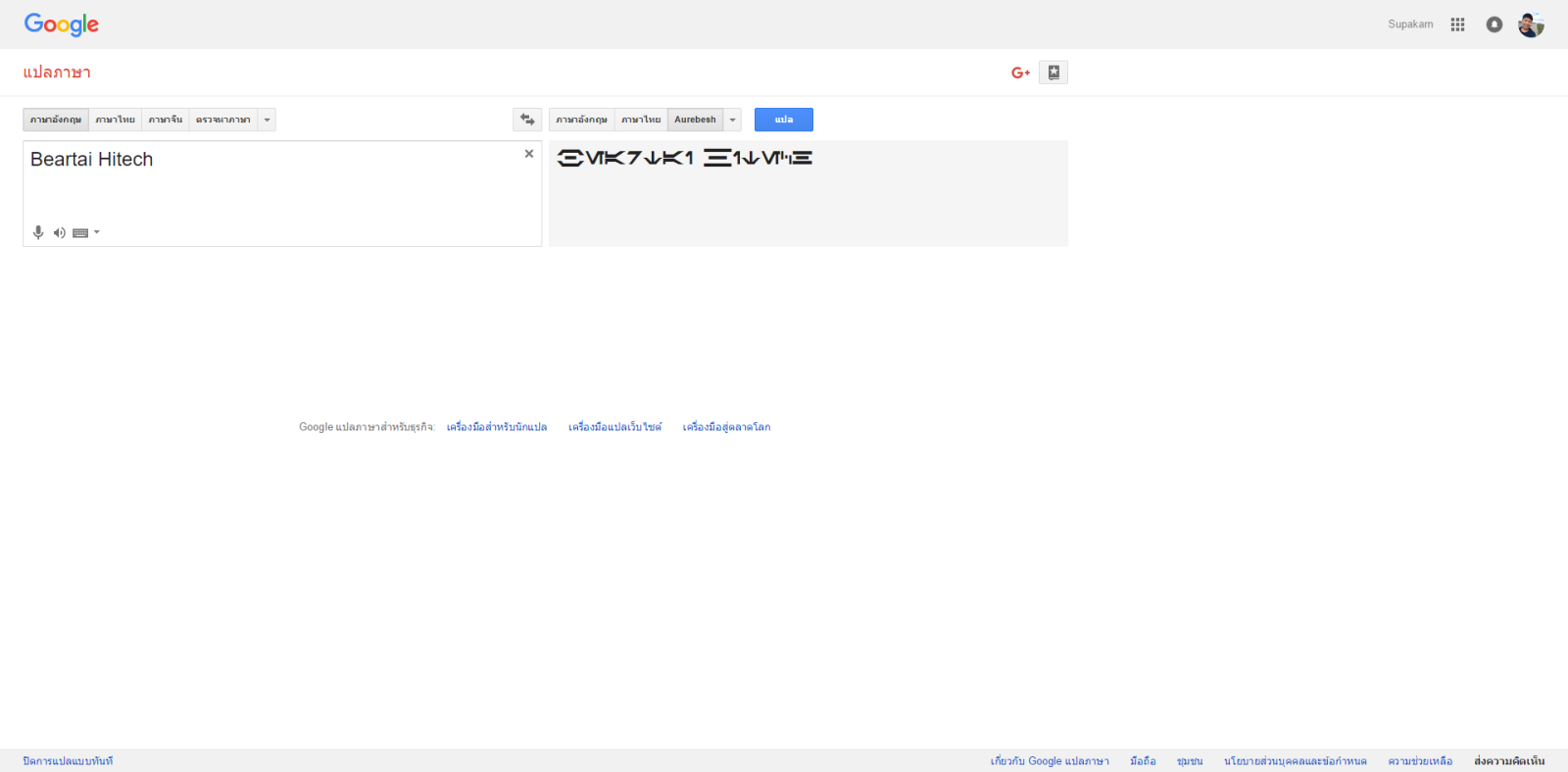Clear the source text with the X

pos(529,154)
